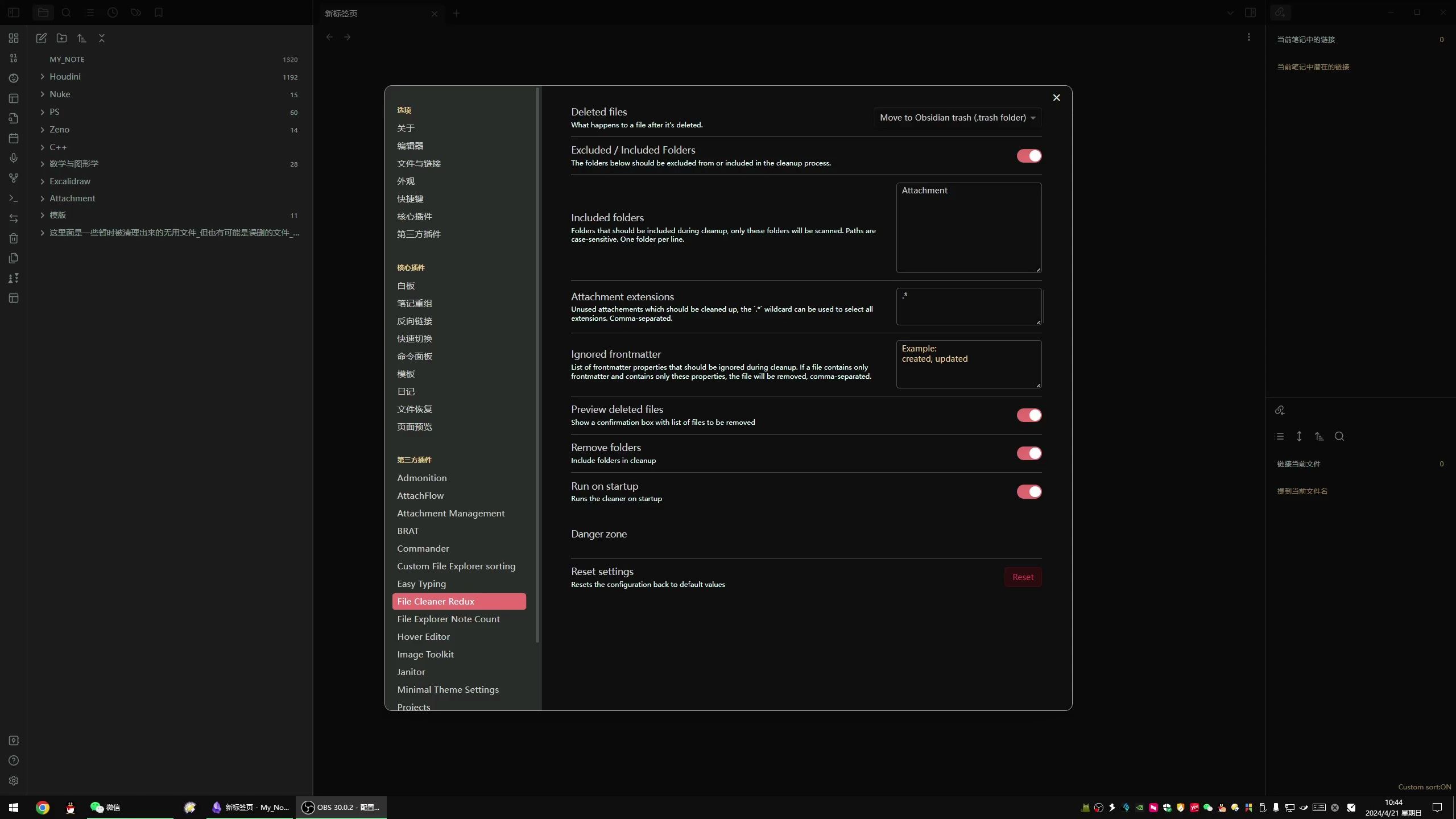This screenshot has width=1456, height=819.
Task: Click the collapse all folders icon
Action: coord(102,38)
